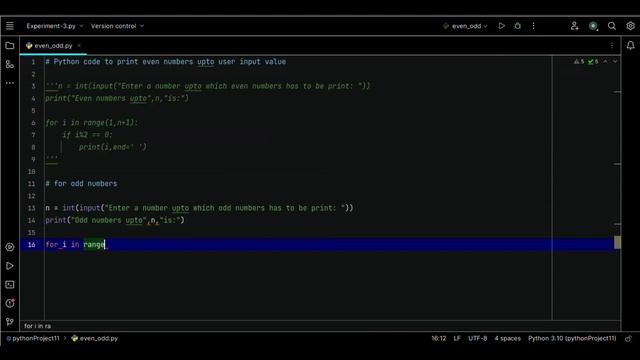Open IDE settings gear
The image size is (640, 360).
point(630,26)
